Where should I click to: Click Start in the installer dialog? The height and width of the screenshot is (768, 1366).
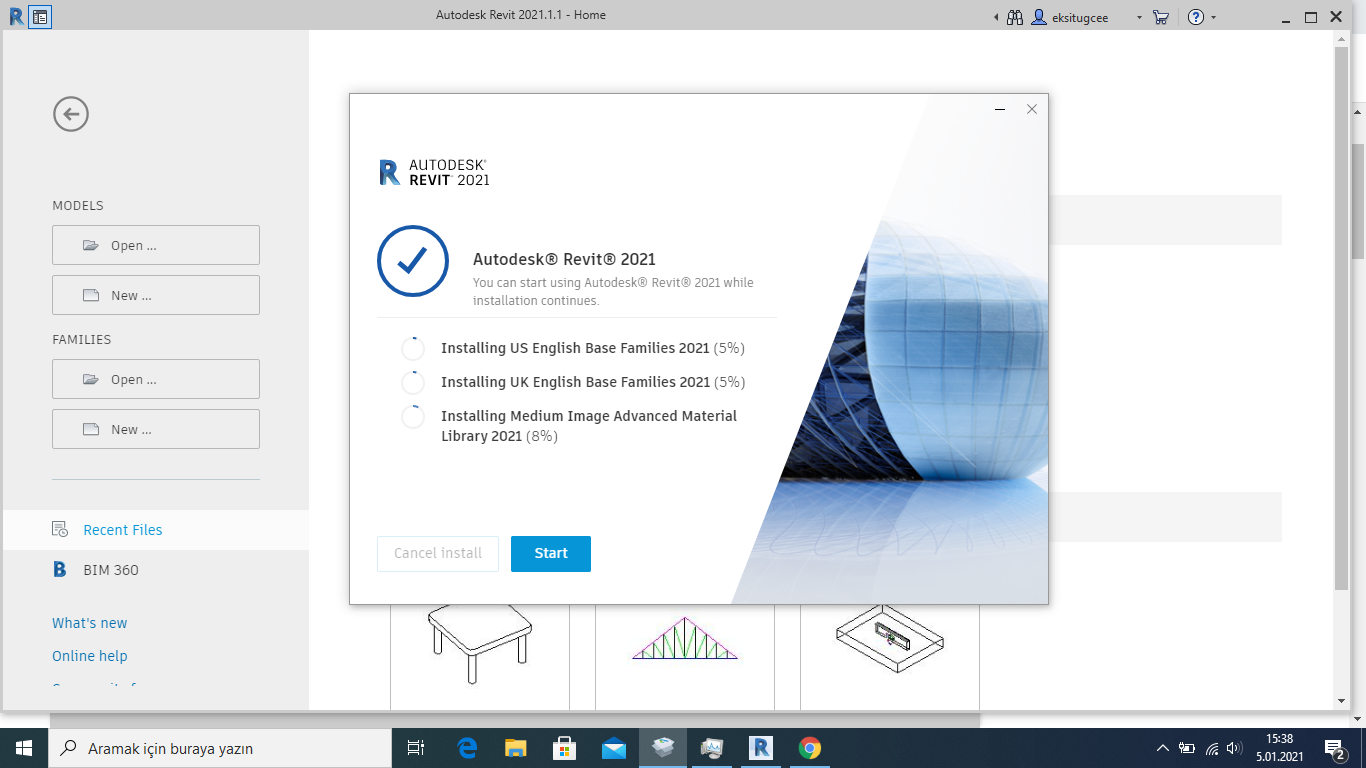pos(551,554)
